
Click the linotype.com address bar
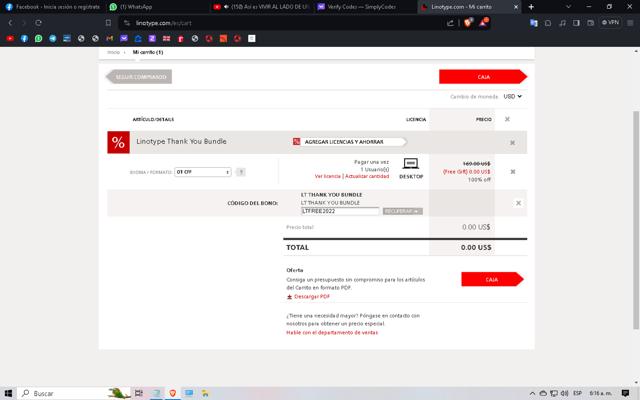click(286, 23)
